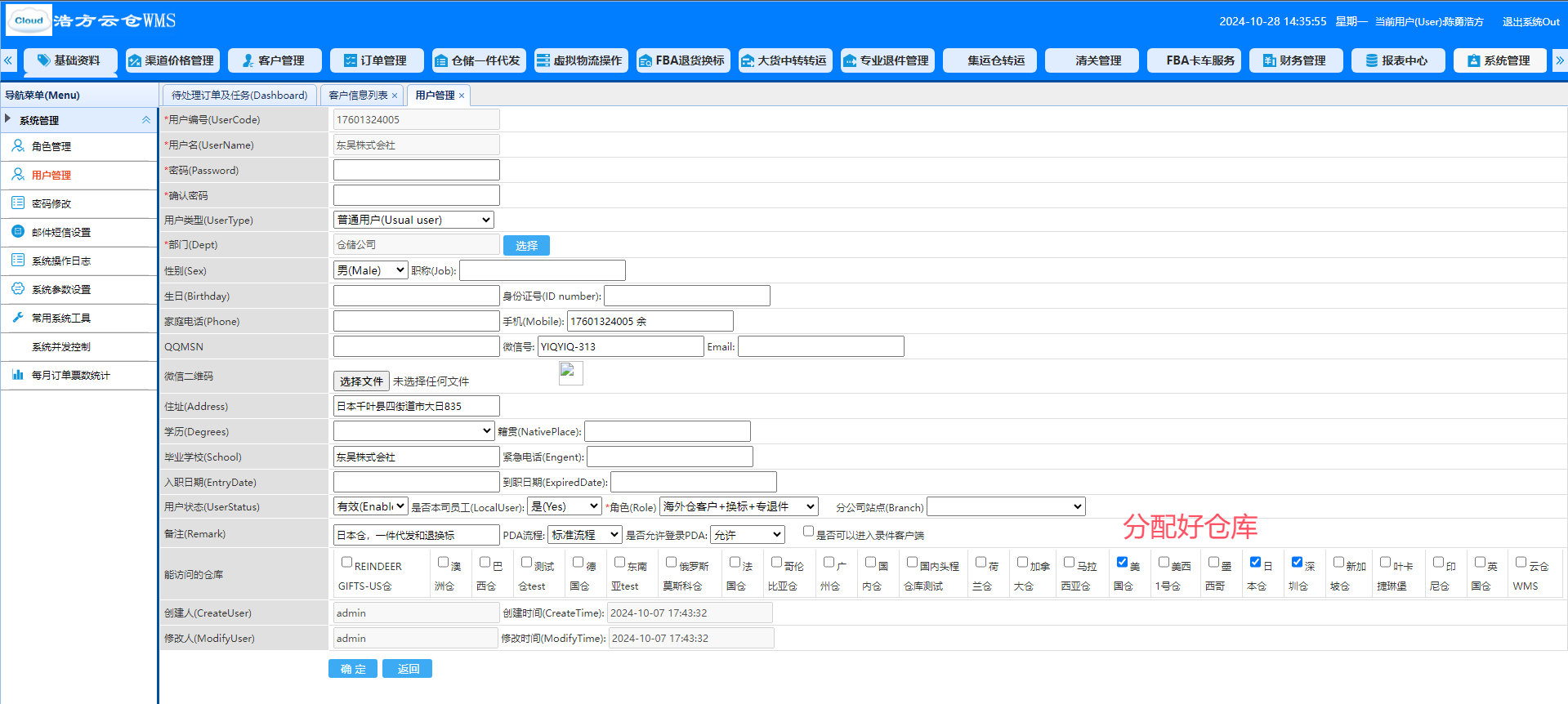Open the 用户类型(UserType) dropdown

(413, 220)
